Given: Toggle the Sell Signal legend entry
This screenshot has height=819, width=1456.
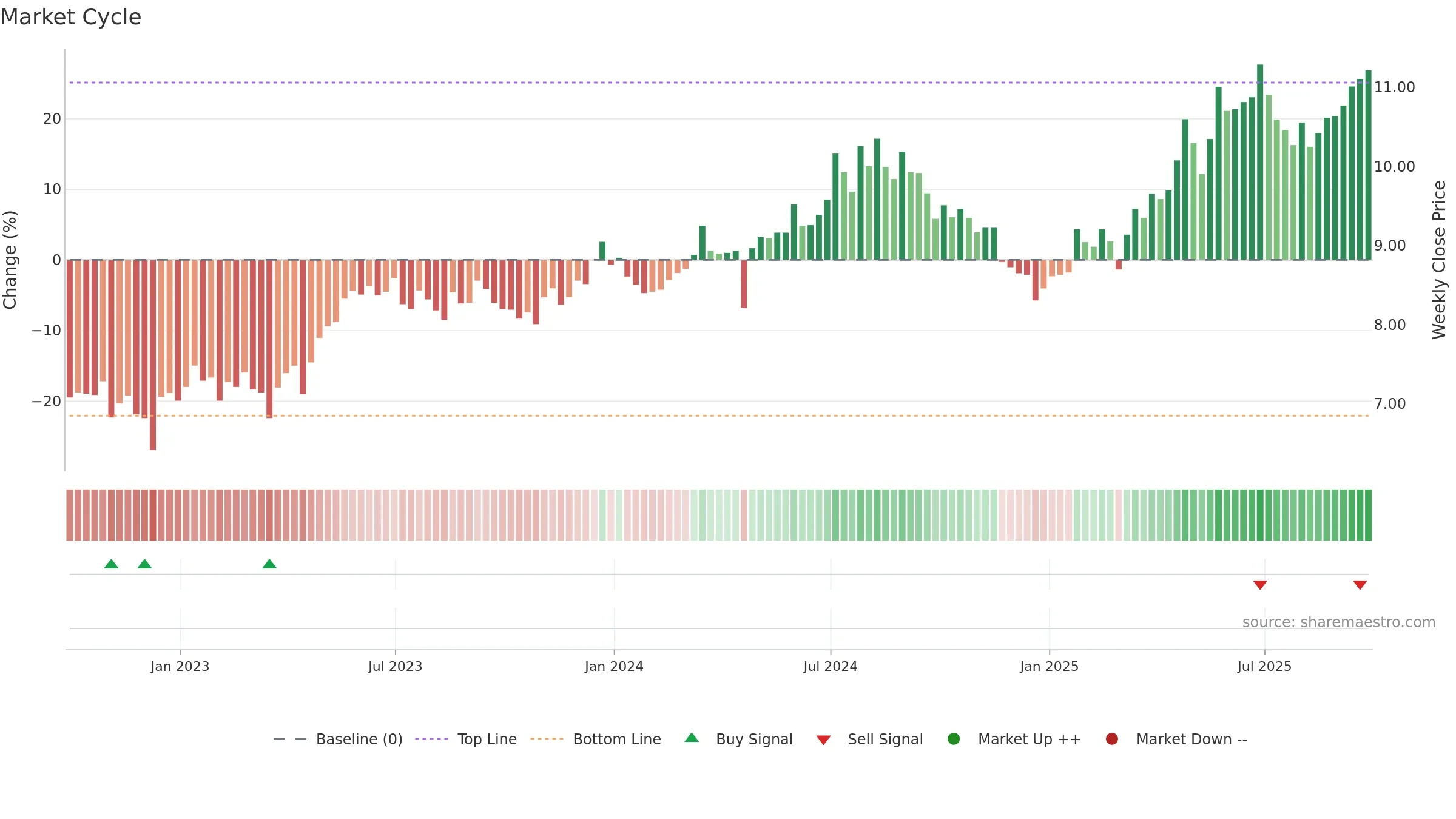Looking at the screenshot, I should [x=869, y=739].
